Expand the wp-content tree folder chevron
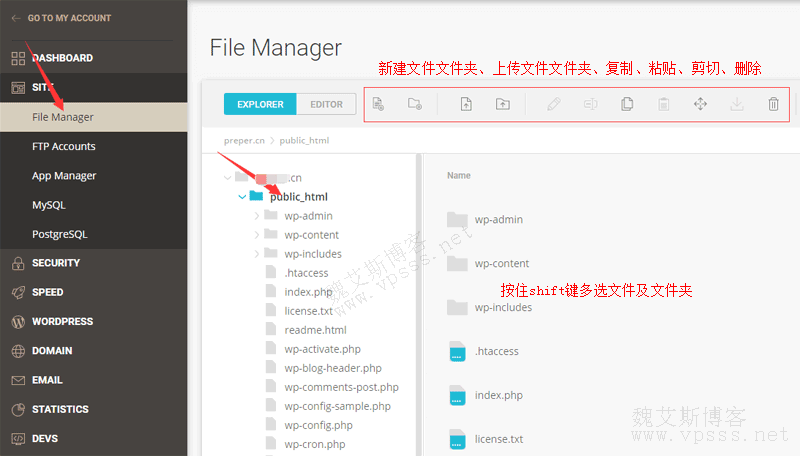Image resolution: width=800 pixels, height=456 pixels. click(257, 235)
